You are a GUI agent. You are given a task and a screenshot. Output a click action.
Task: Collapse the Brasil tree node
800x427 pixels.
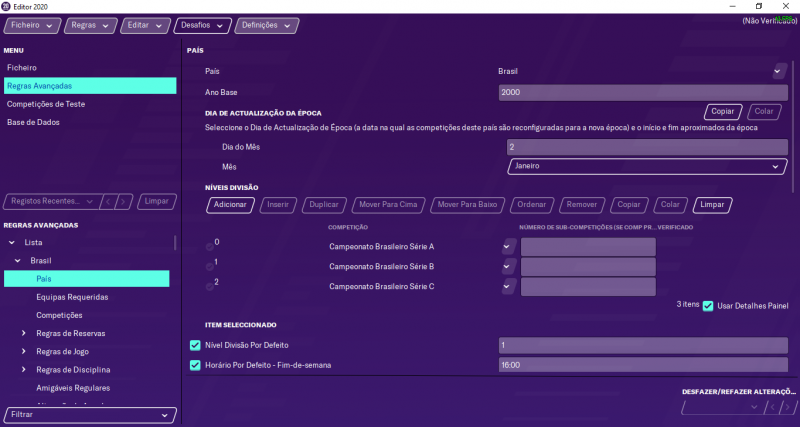pos(18,261)
